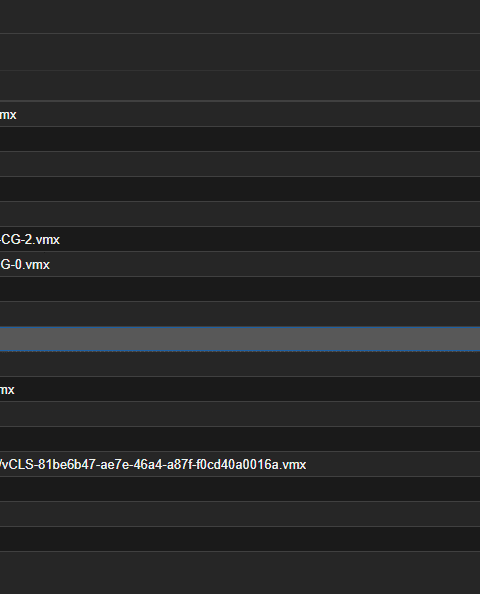Click the topmost partially visible table row
Screen dimensions: 480x594
[240, 16]
